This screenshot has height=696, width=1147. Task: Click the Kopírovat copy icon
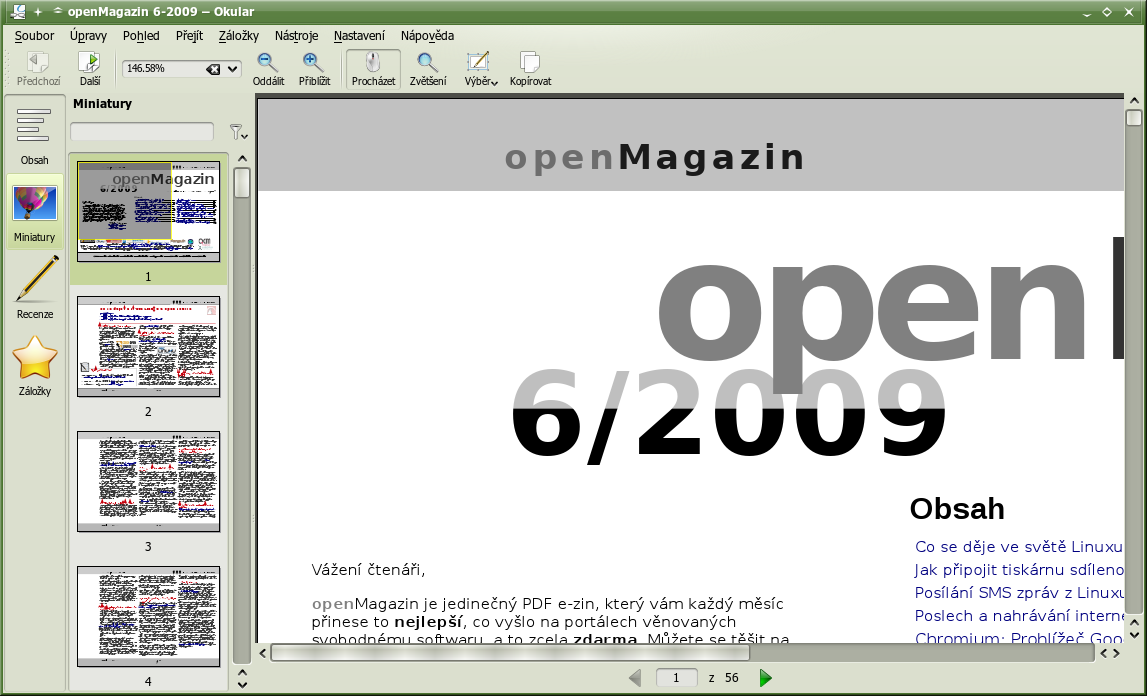point(530,64)
